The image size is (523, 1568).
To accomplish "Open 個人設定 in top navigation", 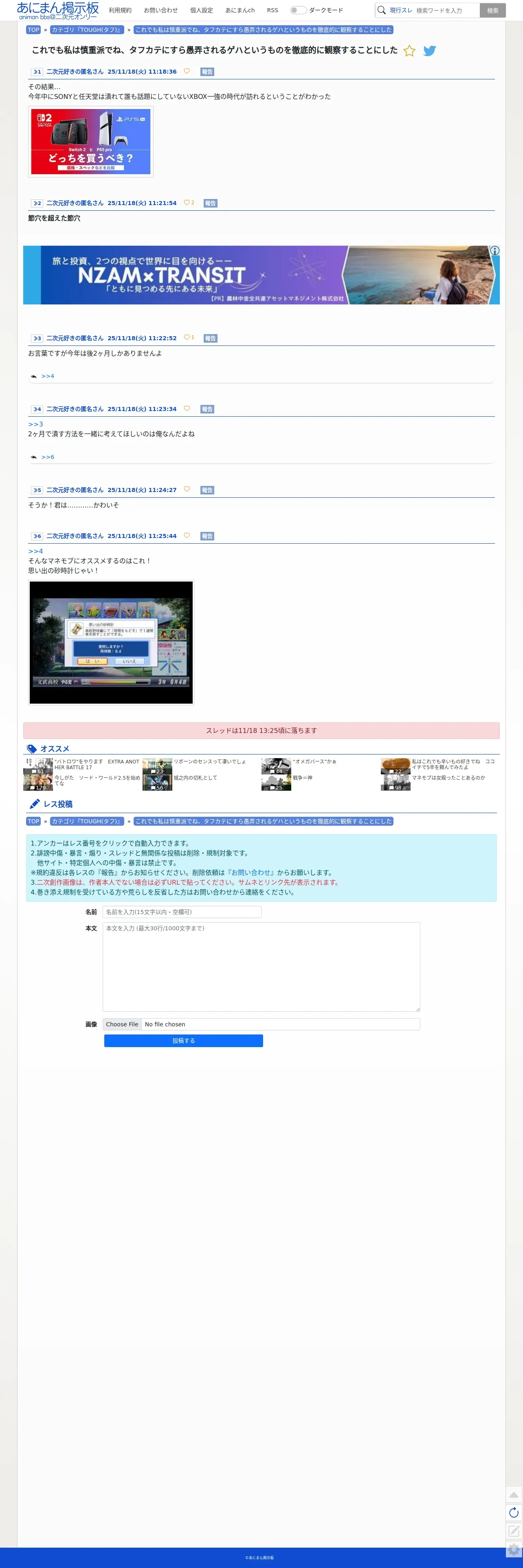I will tap(202, 10).
